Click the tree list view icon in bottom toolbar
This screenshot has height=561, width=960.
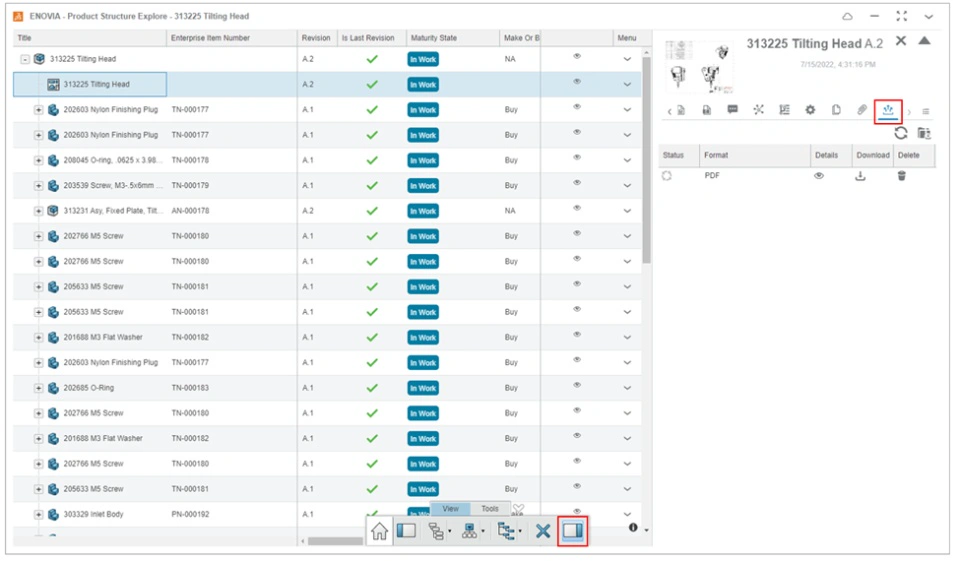[435, 531]
